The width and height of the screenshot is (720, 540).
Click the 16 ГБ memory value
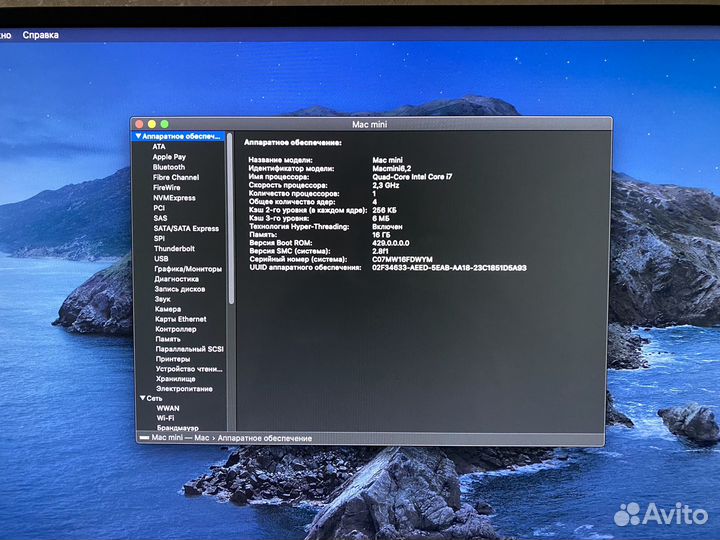click(x=382, y=235)
